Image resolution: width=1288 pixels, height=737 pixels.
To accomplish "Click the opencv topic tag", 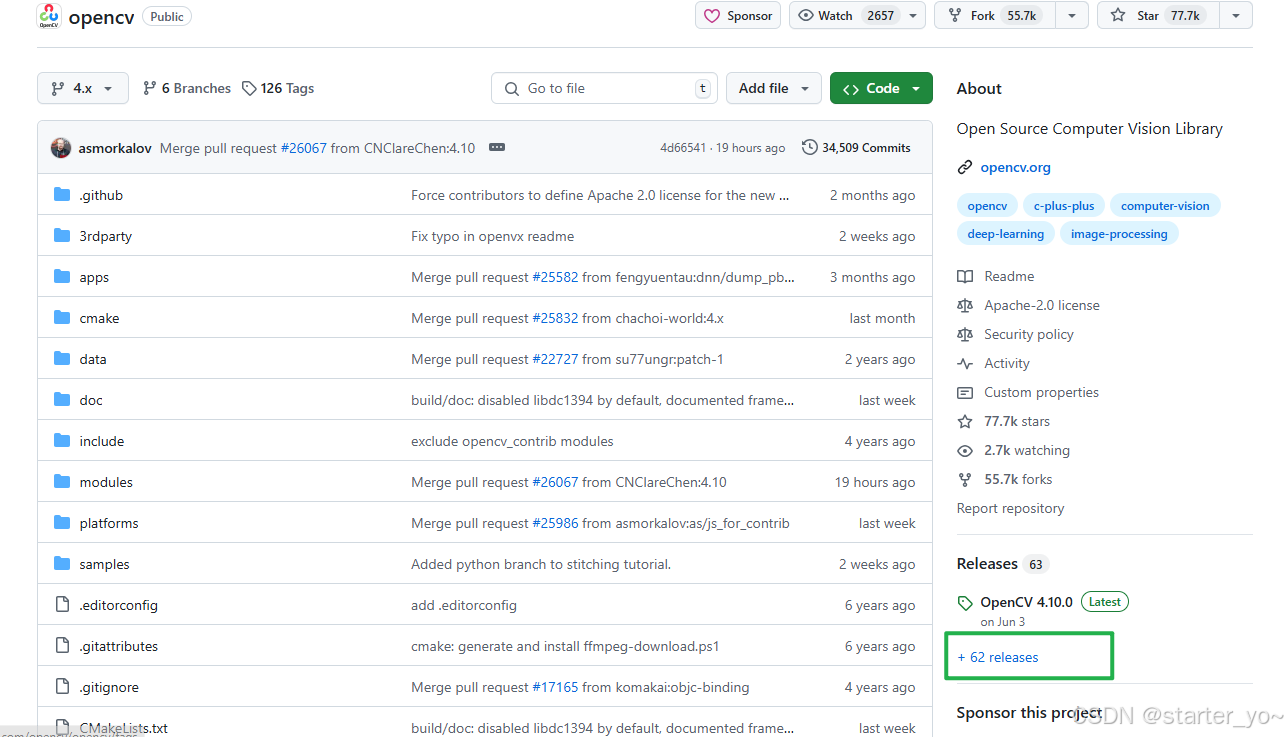I will point(987,206).
